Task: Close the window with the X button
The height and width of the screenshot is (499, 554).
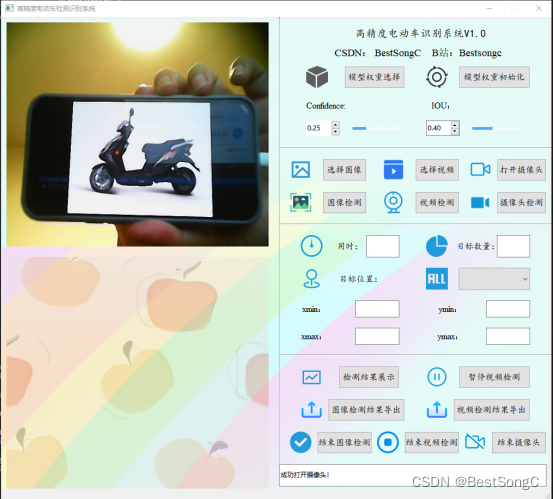Action: pos(538,8)
